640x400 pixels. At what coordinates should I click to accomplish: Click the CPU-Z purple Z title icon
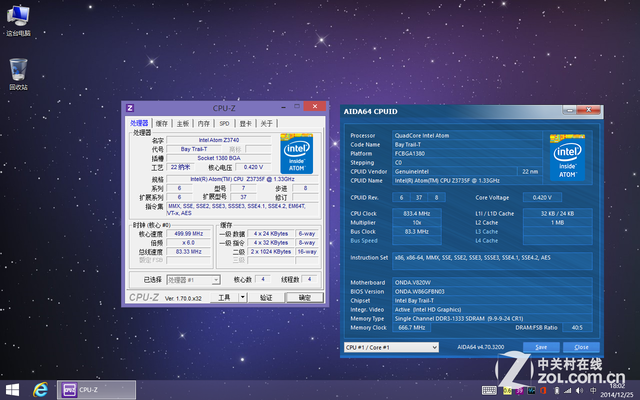pos(130,108)
